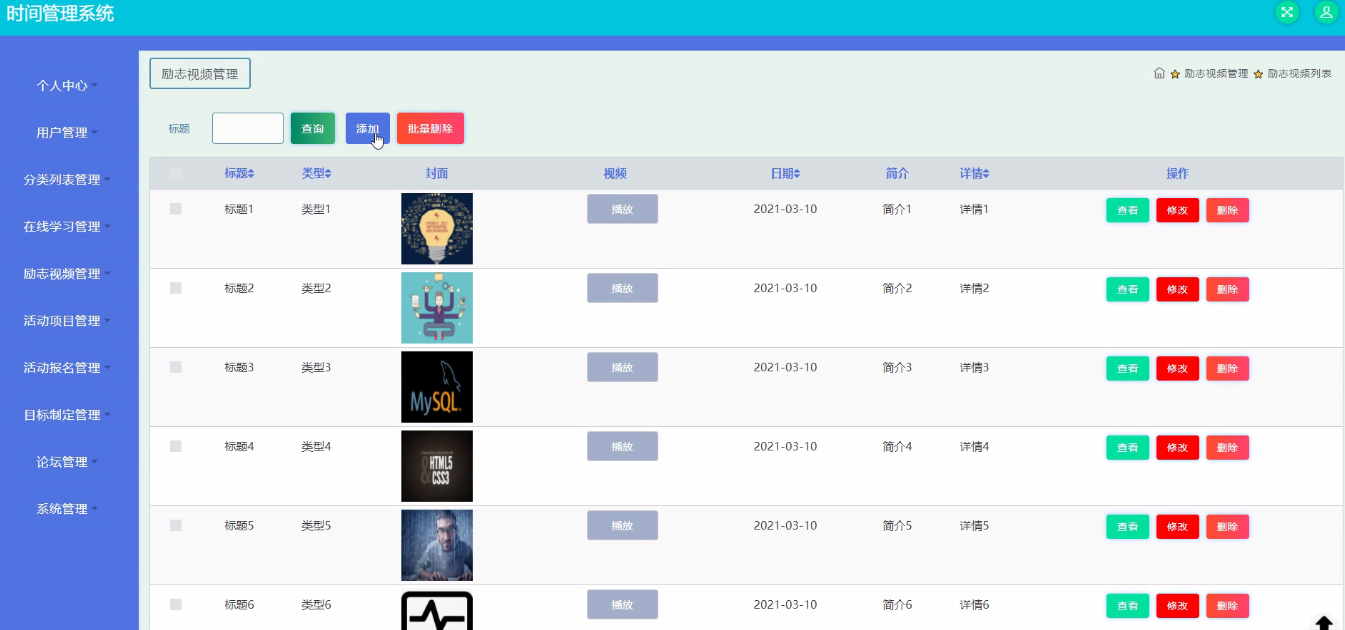Edit row 标题5 with 修改
The width and height of the screenshot is (1345, 630).
(1177, 526)
